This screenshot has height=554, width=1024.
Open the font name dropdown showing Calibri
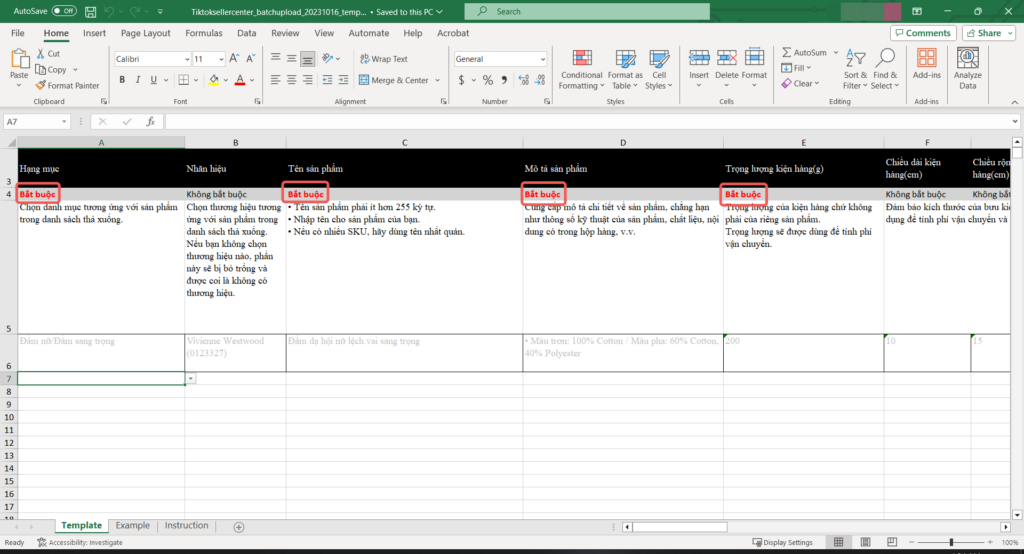pyautogui.click(x=152, y=59)
